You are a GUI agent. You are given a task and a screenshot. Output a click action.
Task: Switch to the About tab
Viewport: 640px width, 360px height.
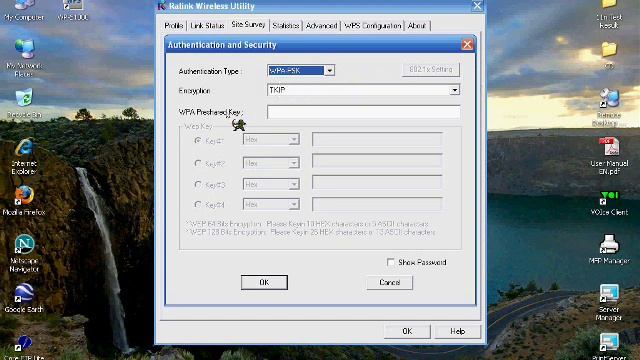pyautogui.click(x=417, y=25)
